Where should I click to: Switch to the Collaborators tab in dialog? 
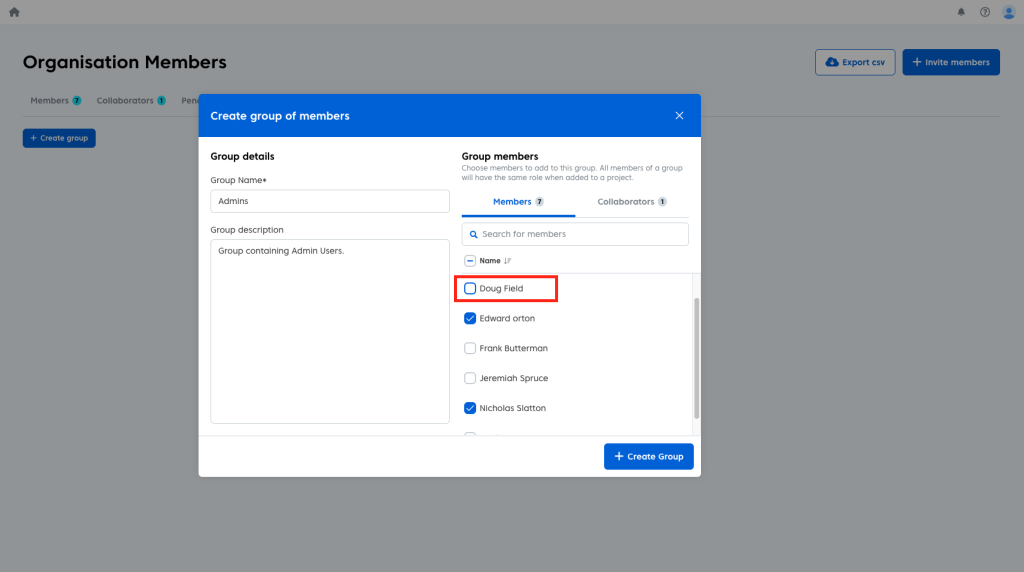pos(632,202)
